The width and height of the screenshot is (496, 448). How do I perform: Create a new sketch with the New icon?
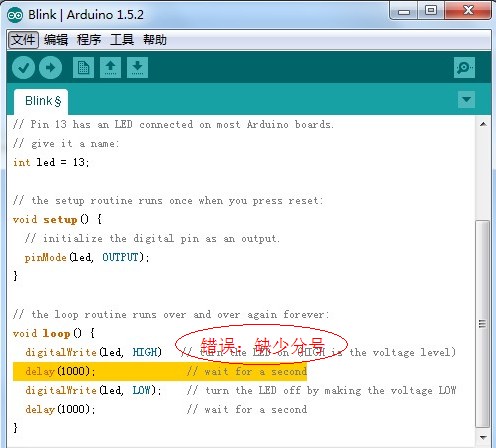83,68
